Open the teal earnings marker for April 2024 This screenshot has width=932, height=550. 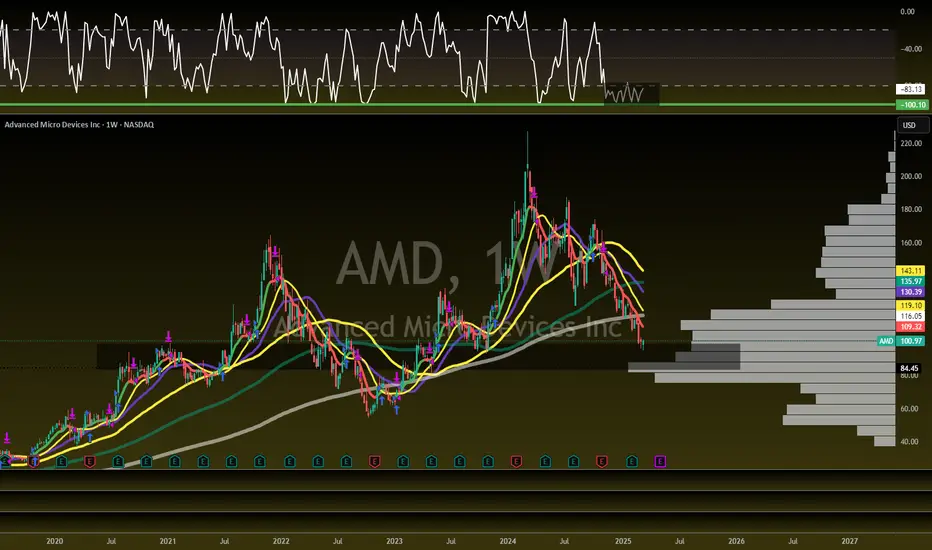[x=545, y=461]
